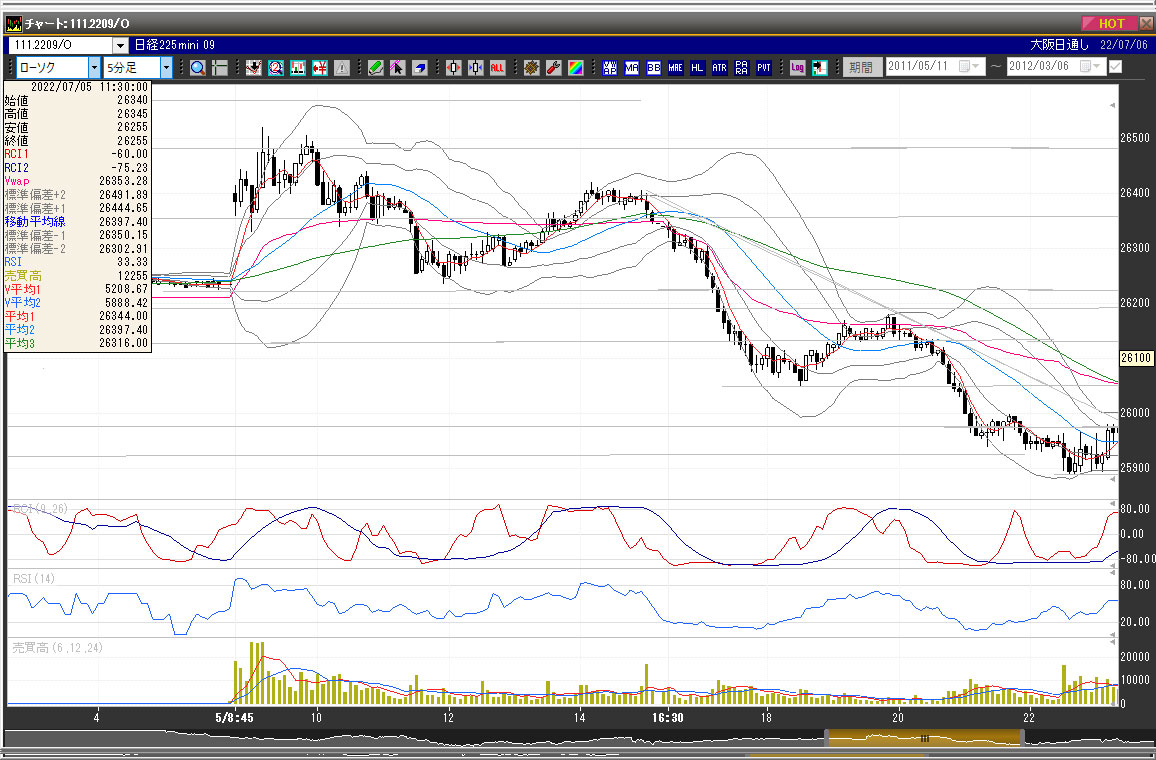Close the chart window
This screenshot has width=1156, height=760.
coord(1146,24)
